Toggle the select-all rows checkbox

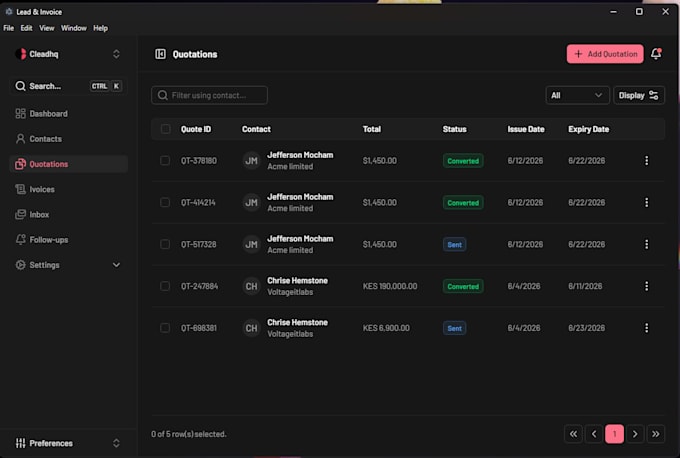click(x=165, y=129)
